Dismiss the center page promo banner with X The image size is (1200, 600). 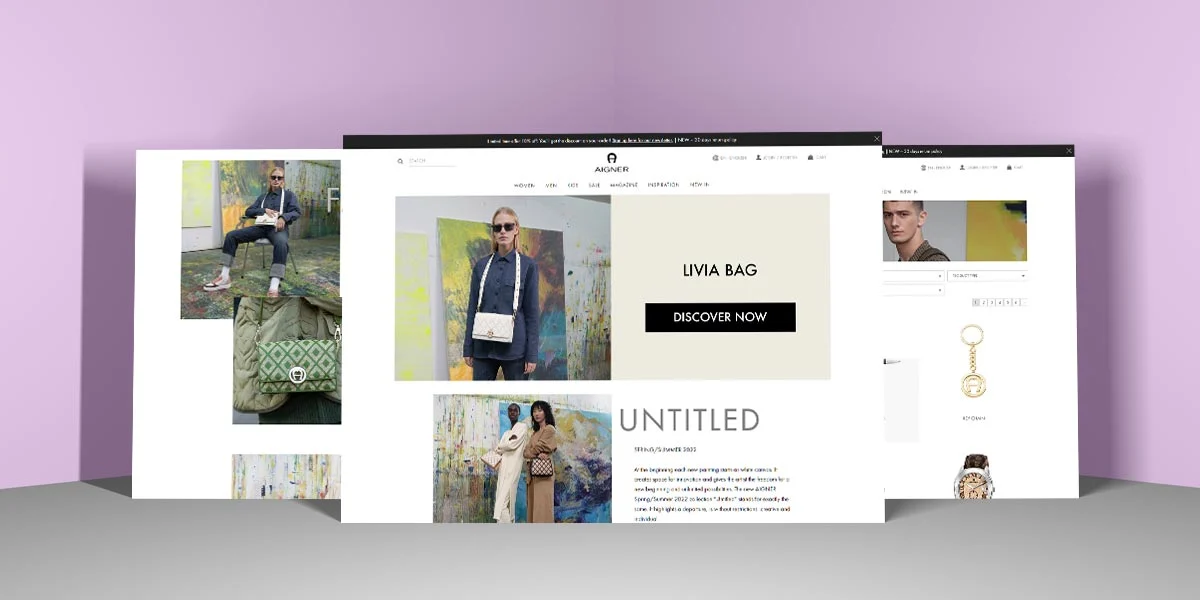(877, 139)
